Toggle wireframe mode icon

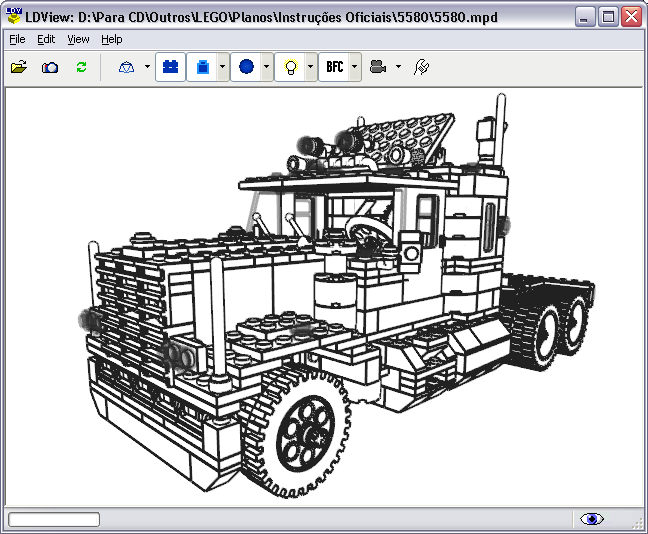click(126, 67)
